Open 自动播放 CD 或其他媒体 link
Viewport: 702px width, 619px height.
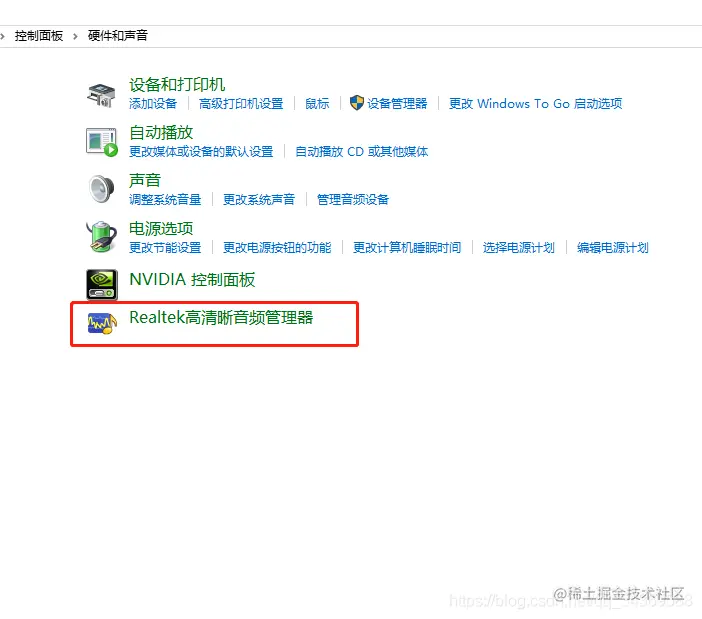click(362, 152)
